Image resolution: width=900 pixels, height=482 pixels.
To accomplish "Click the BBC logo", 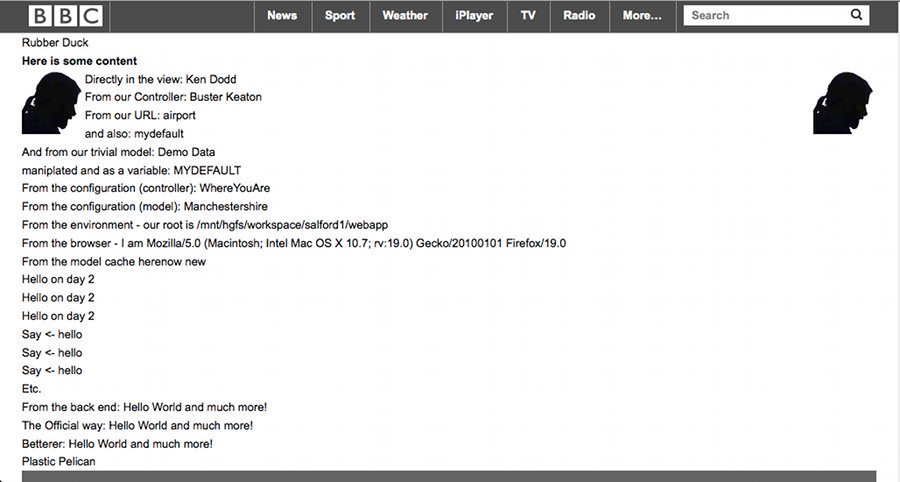I will click(66, 15).
